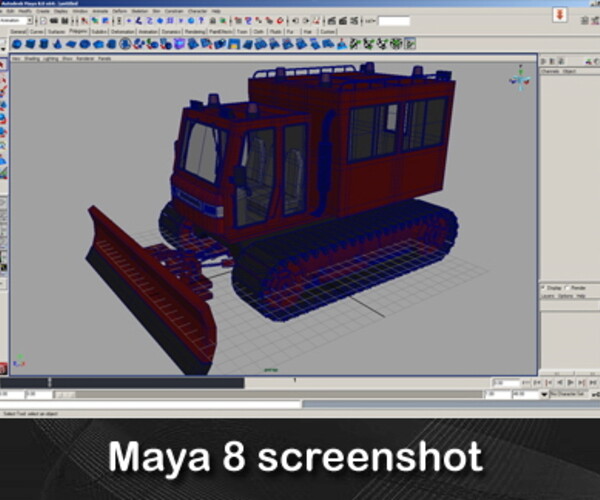Click the current time marker on time slider

50,382
